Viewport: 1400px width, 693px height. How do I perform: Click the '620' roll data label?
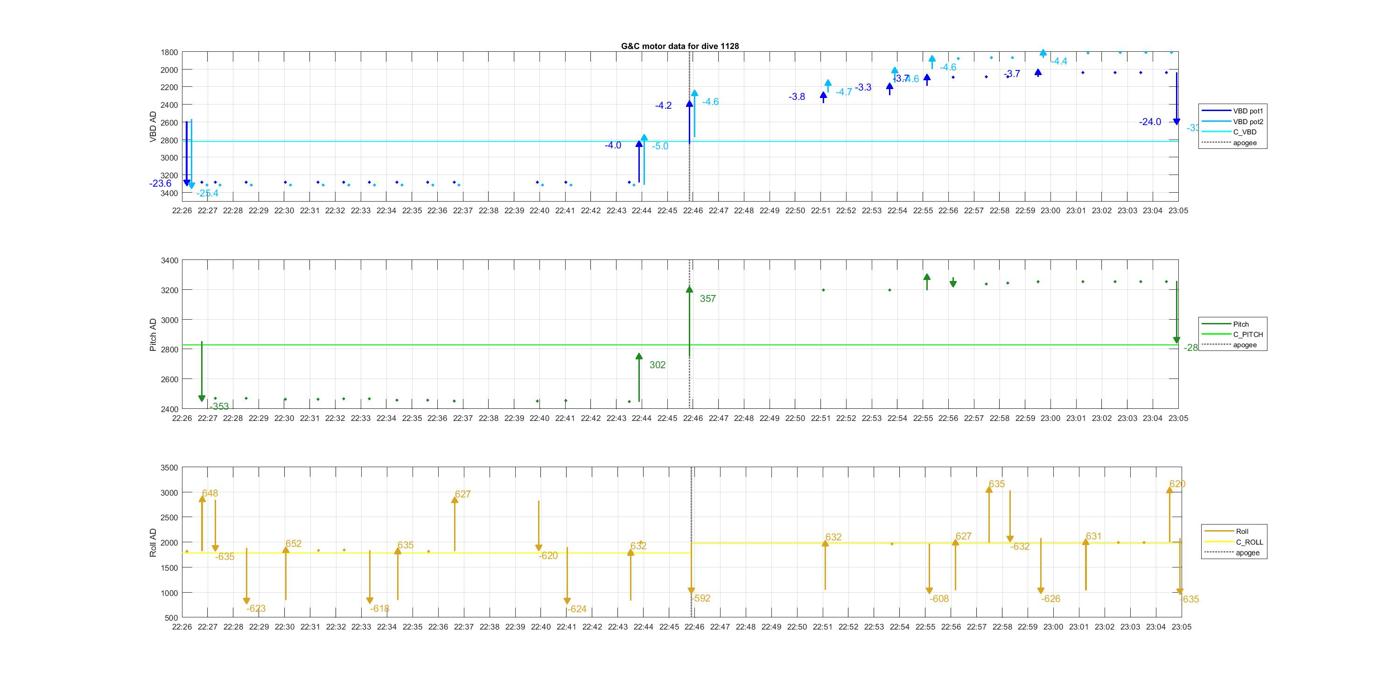[x=1177, y=485]
